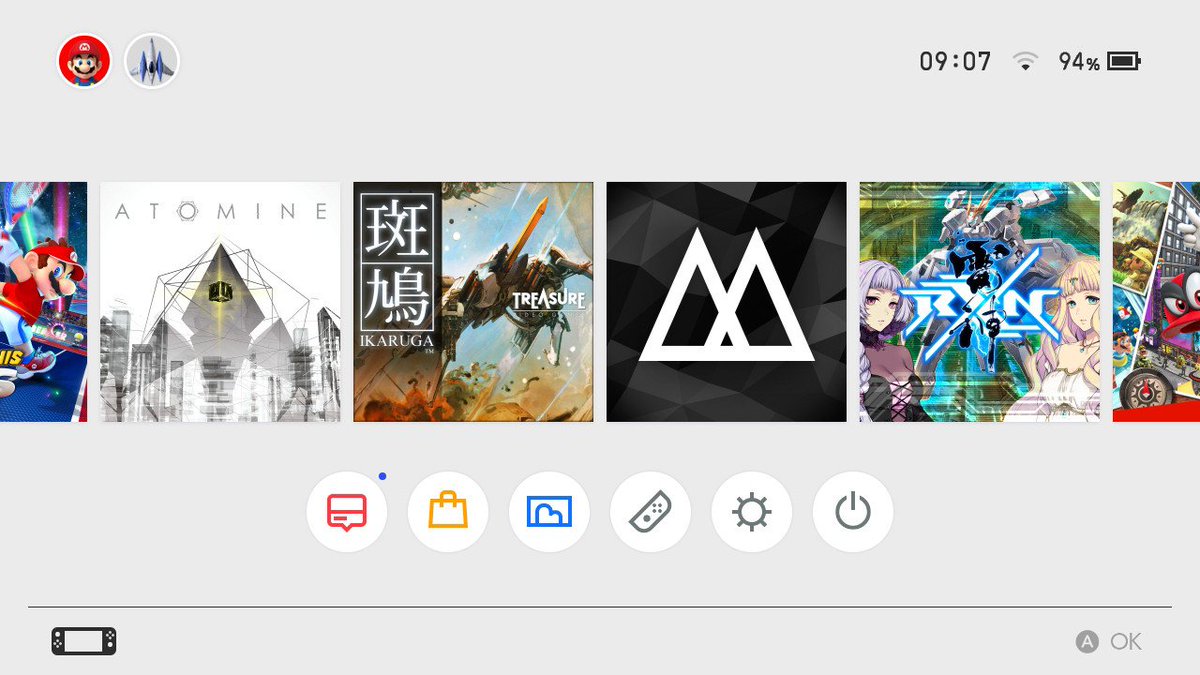Image resolution: width=1200 pixels, height=675 pixels.
Task: Click the 94% battery percentage
Action: pos(1079,62)
